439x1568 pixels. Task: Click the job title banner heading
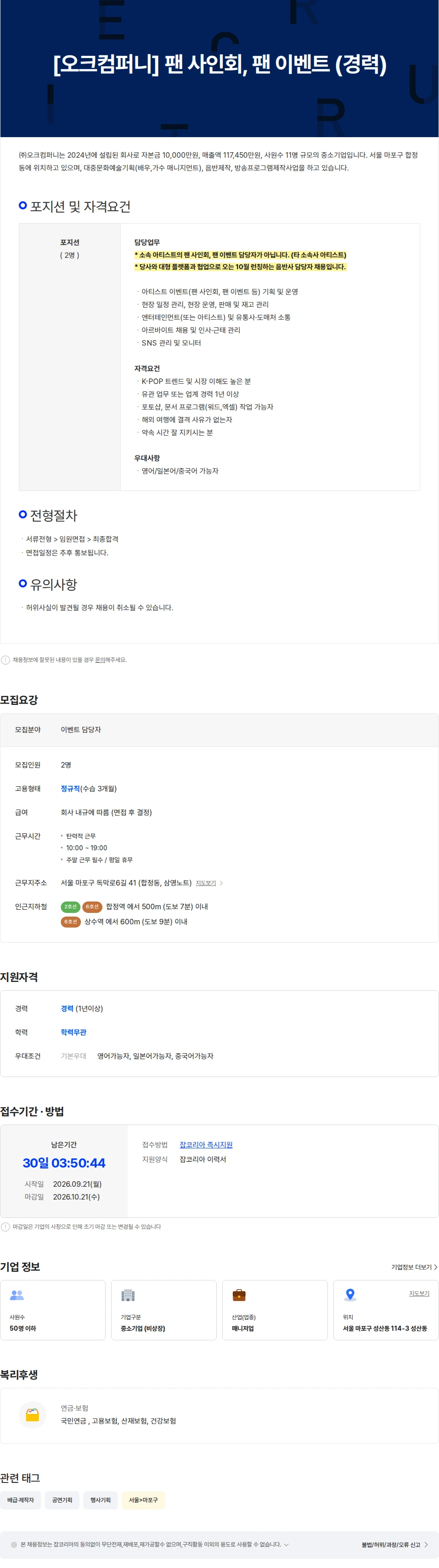point(220,64)
